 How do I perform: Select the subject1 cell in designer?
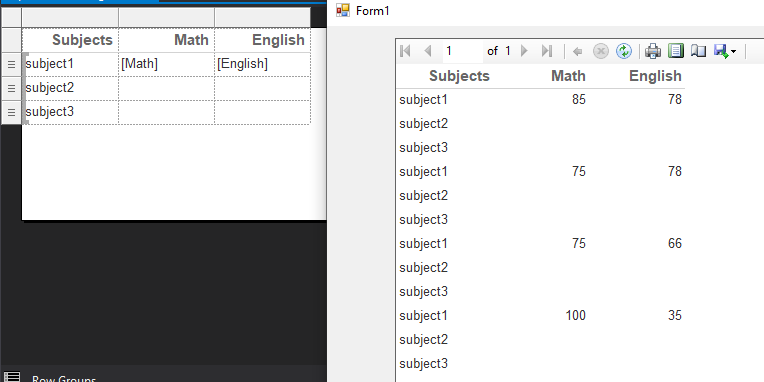[70, 64]
